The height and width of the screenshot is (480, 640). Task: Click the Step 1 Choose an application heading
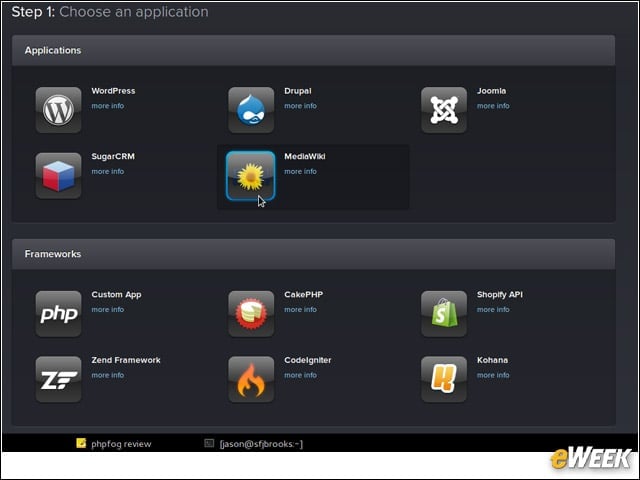pos(110,12)
